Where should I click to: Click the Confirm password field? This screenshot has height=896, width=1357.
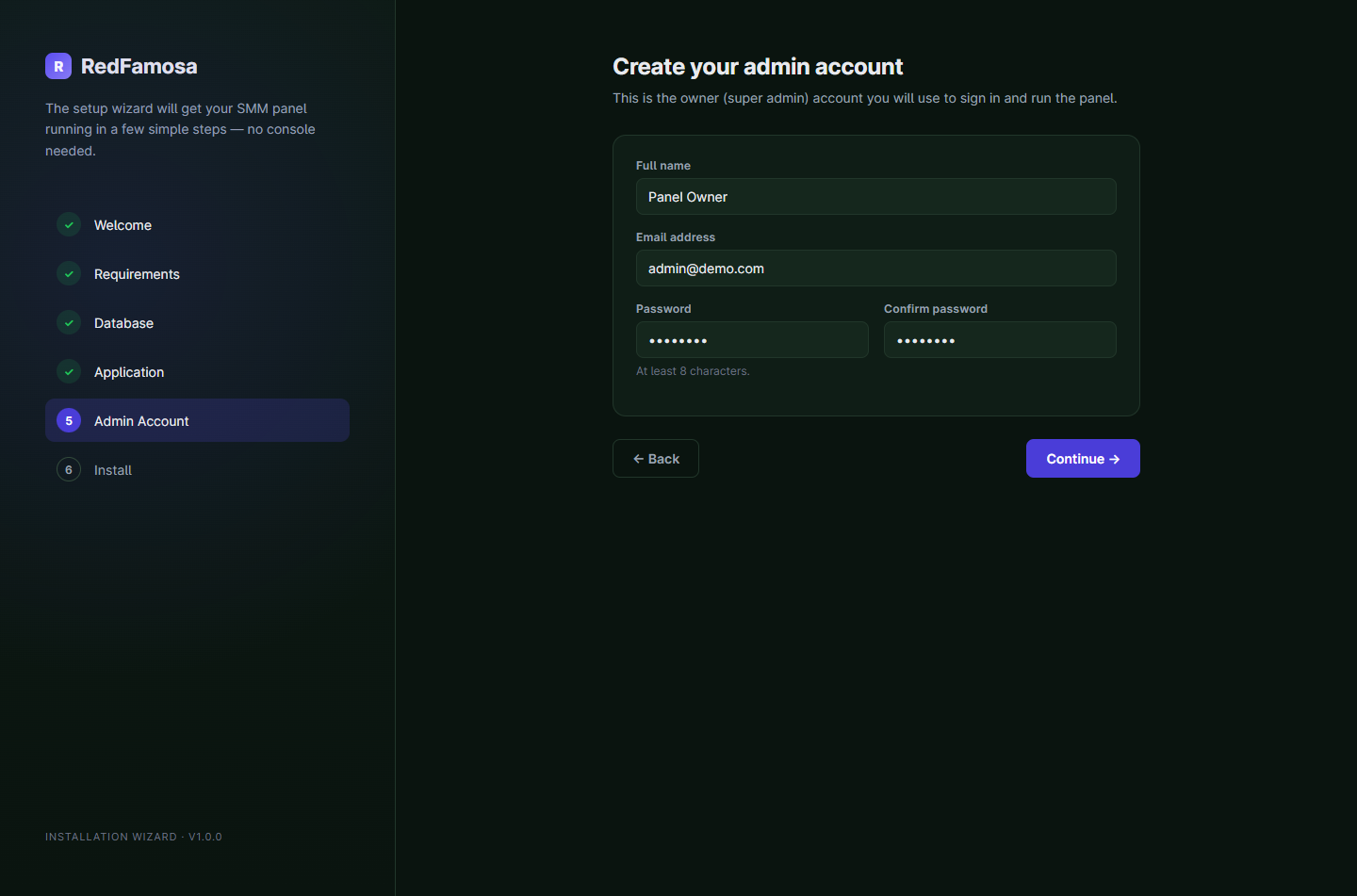[x=1000, y=339]
